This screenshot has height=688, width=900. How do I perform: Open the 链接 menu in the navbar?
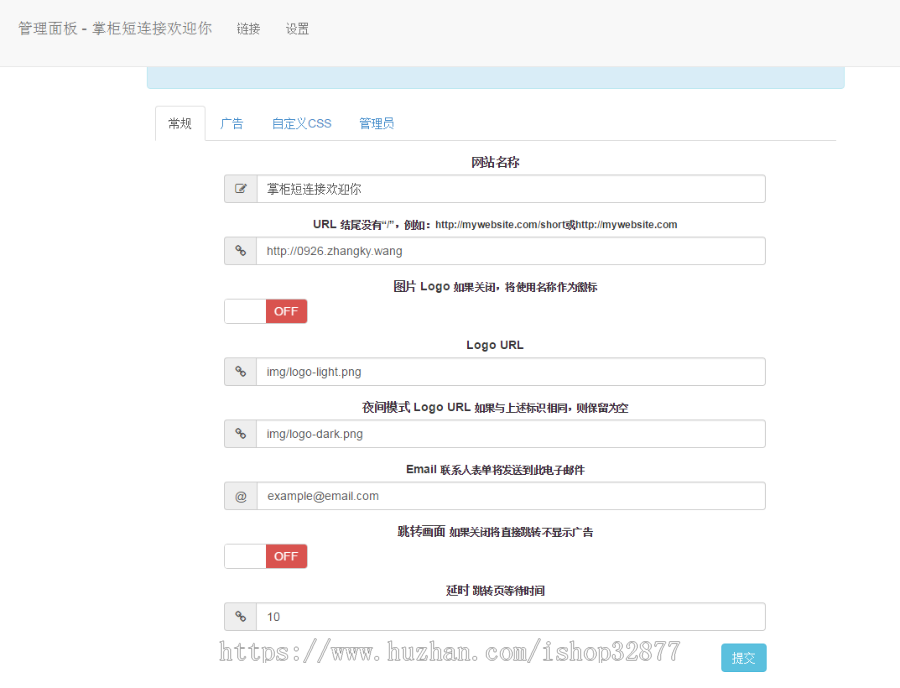tap(249, 29)
